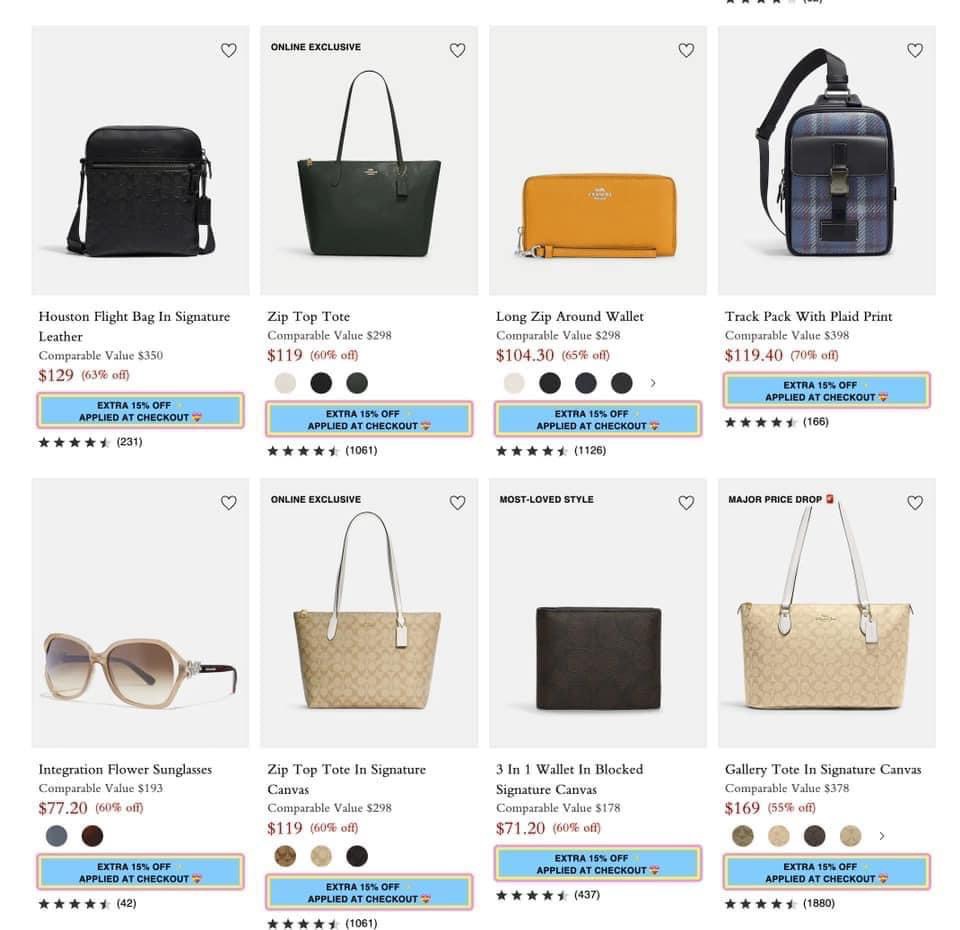This screenshot has width=960, height=930.
Task: Click heart icon on Gallery Tote
Action: click(x=915, y=503)
